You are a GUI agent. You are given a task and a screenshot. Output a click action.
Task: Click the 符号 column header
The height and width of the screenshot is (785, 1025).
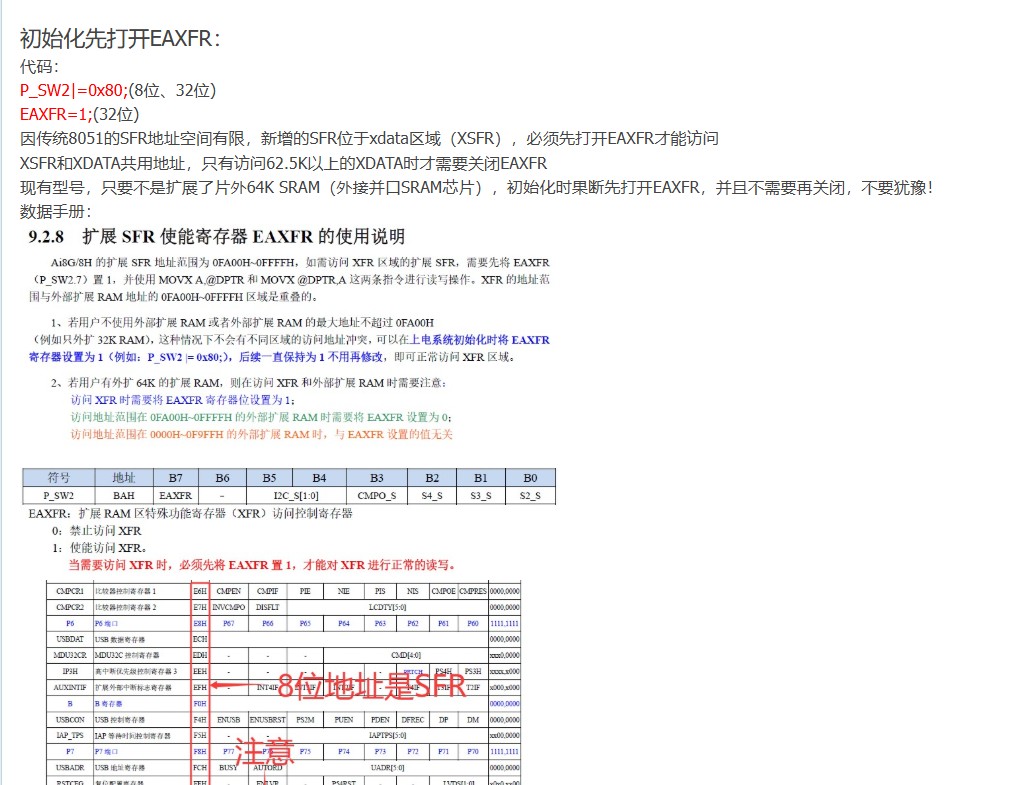[59, 478]
